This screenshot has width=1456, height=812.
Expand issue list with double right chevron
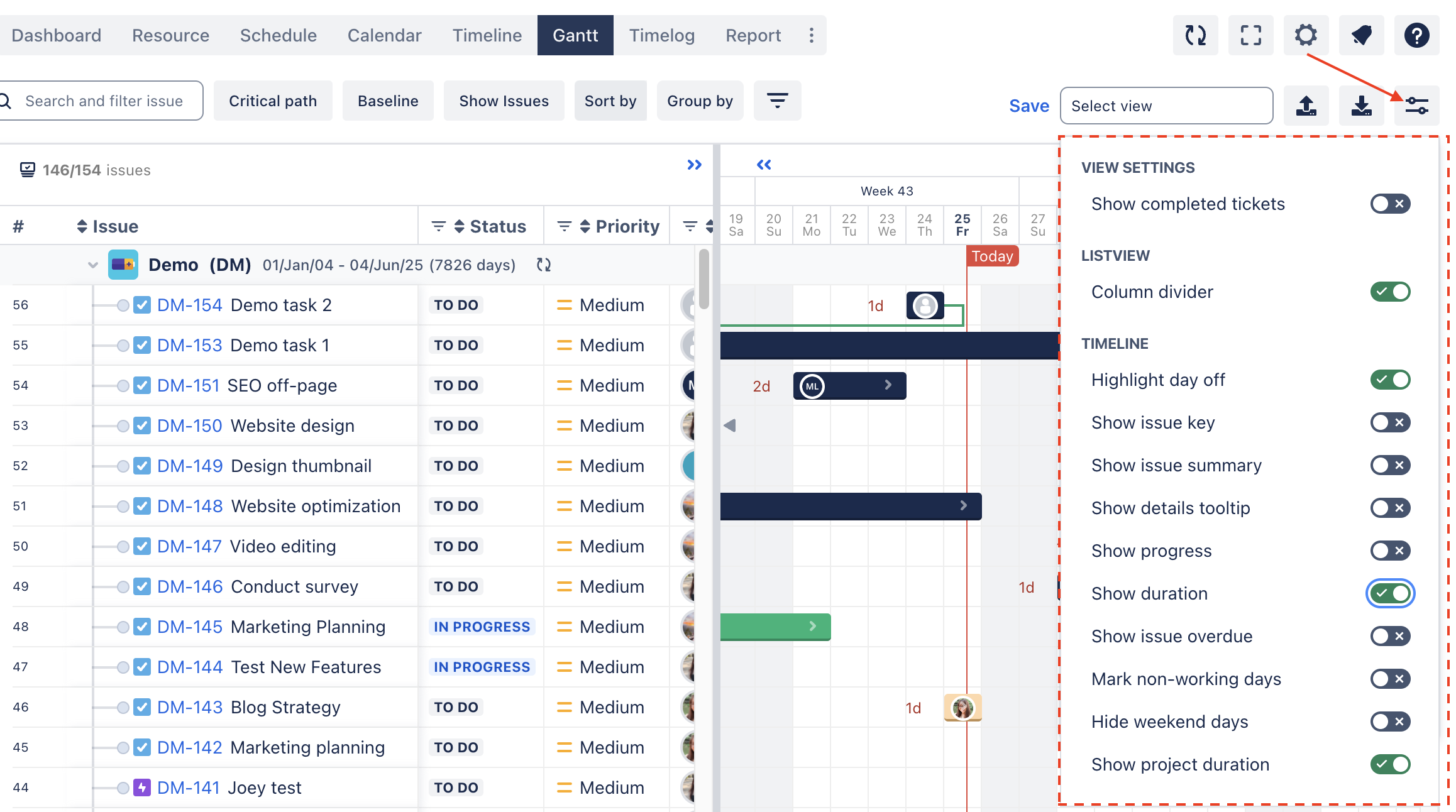[694, 165]
